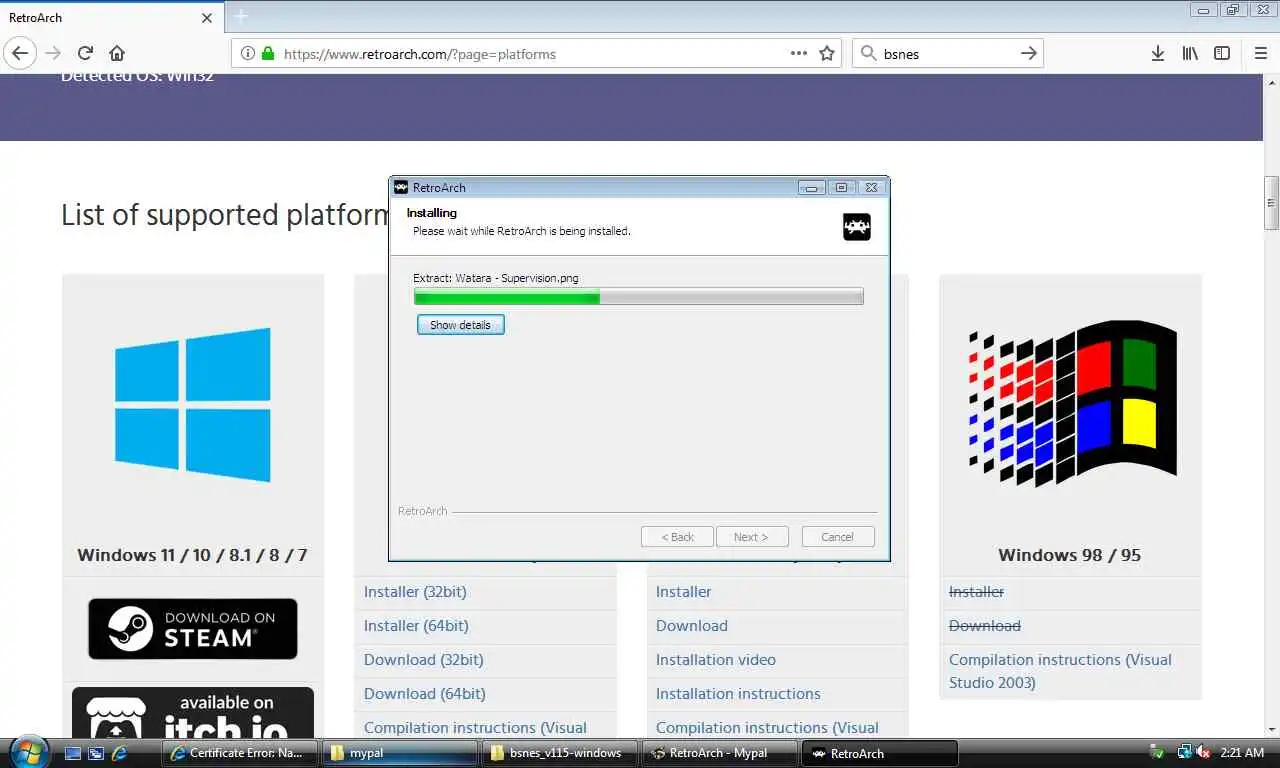Click the 2:21 AM taskbar clock
1280x768 pixels.
1242,752
